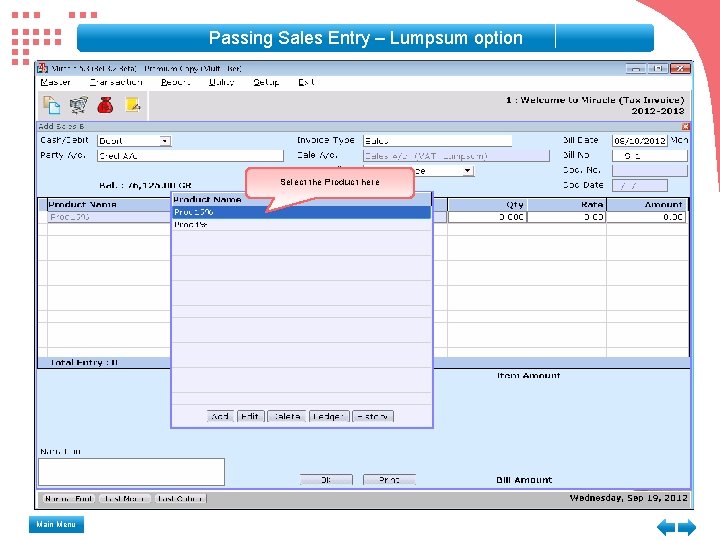Screen dimensions: 720x540
Task: Click the Invoice Type field
Action: click(x=437, y=141)
